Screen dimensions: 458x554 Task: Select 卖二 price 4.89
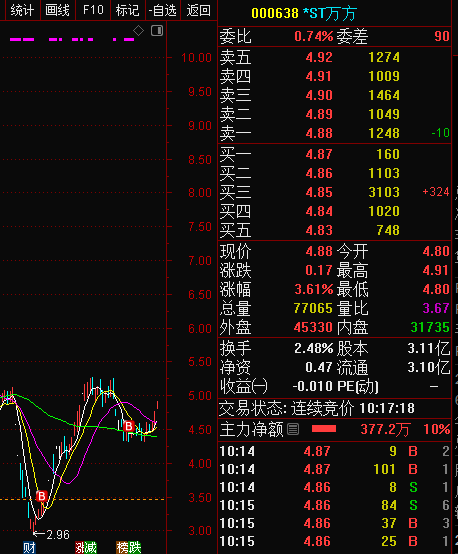(319, 114)
